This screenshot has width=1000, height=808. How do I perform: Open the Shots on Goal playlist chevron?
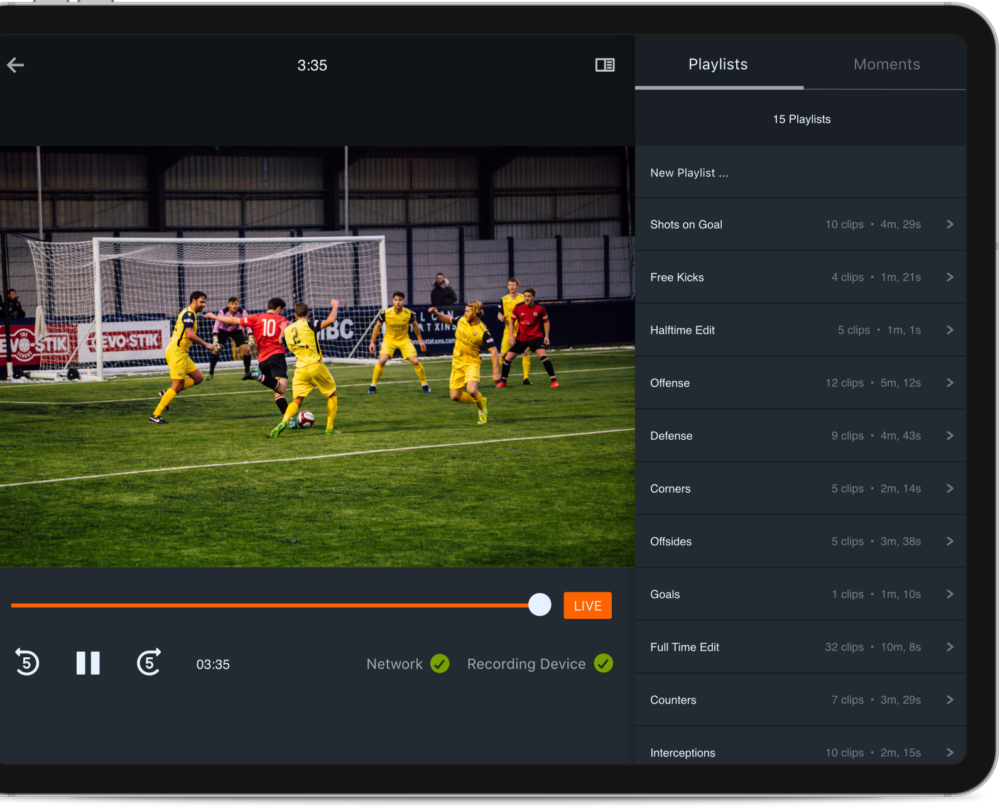pyautogui.click(x=950, y=224)
